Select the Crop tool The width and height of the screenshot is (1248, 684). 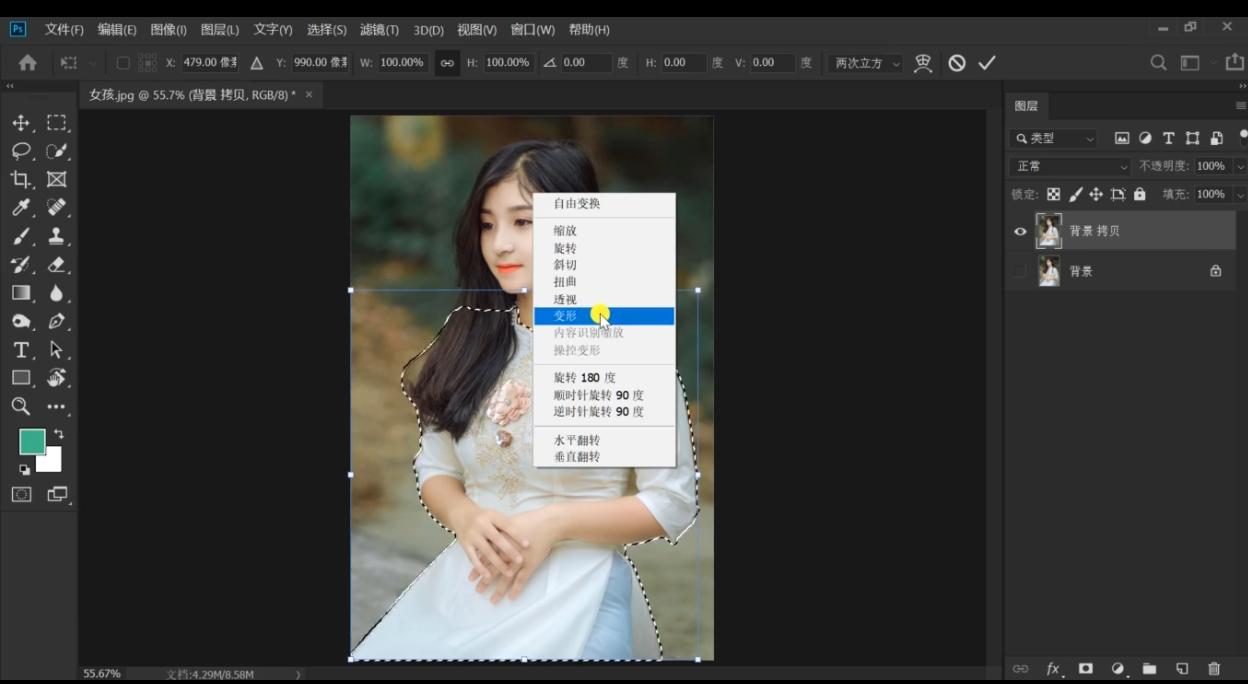[x=20, y=179]
